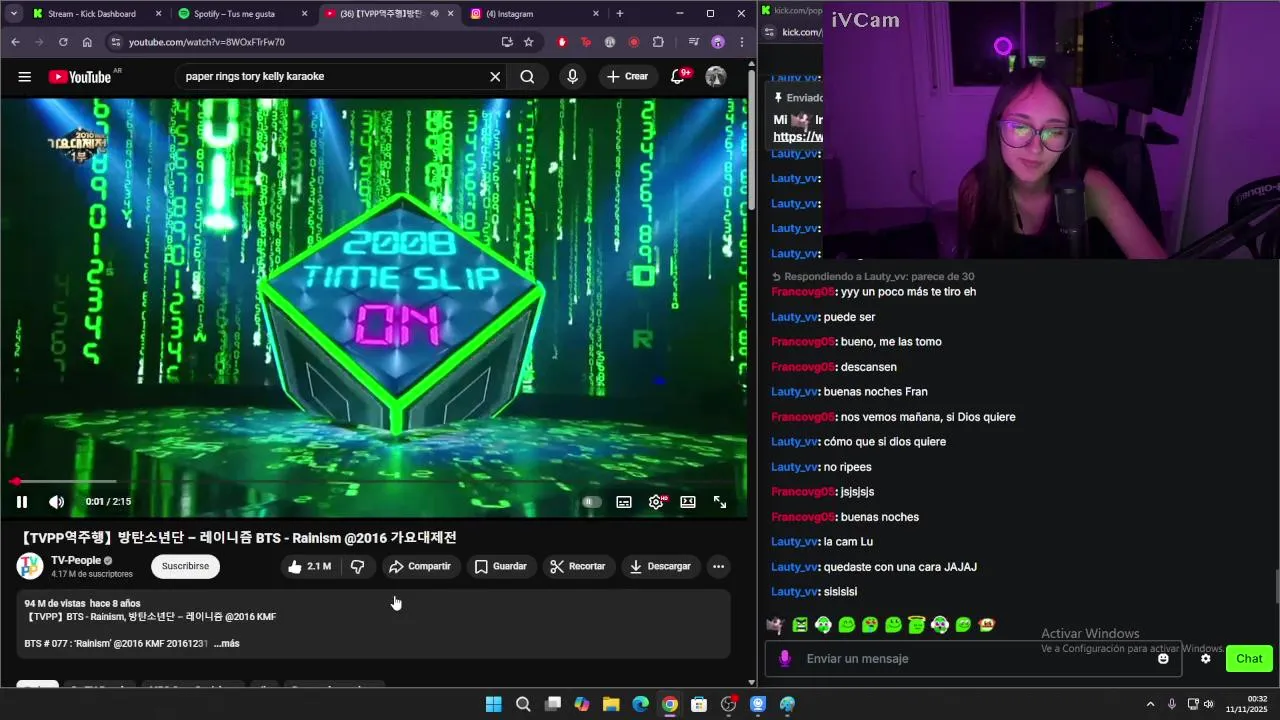The height and width of the screenshot is (720, 1280).
Task: Open Windows taskbar search
Action: click(523, 704)
